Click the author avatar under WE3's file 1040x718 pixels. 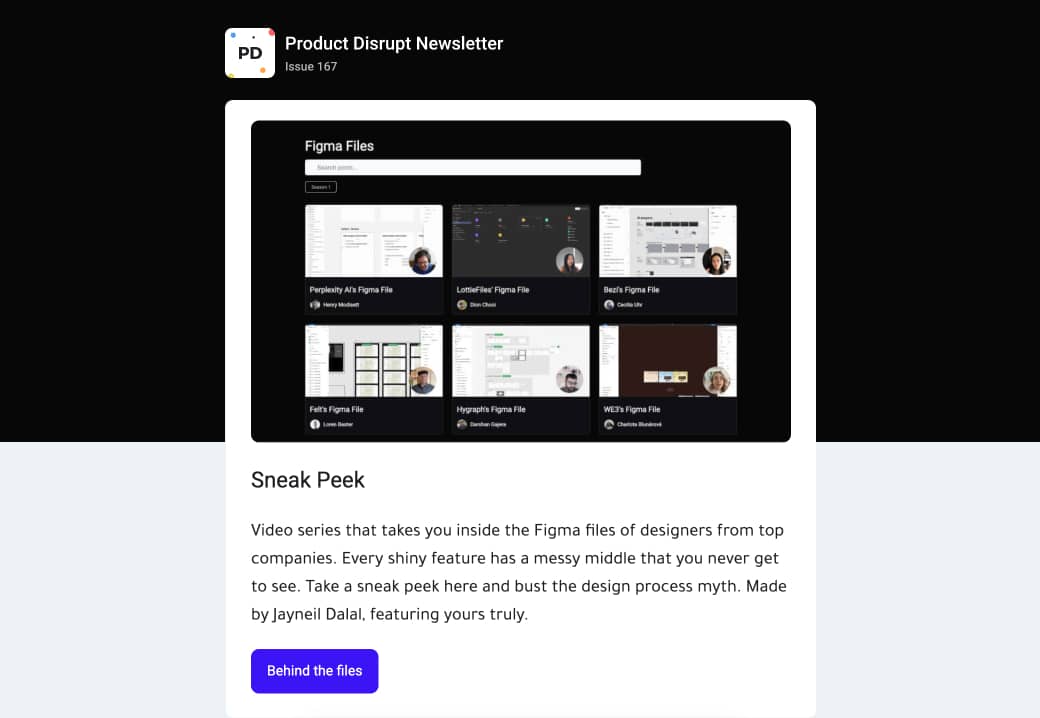pyautogui.click(x=609, y=424)
